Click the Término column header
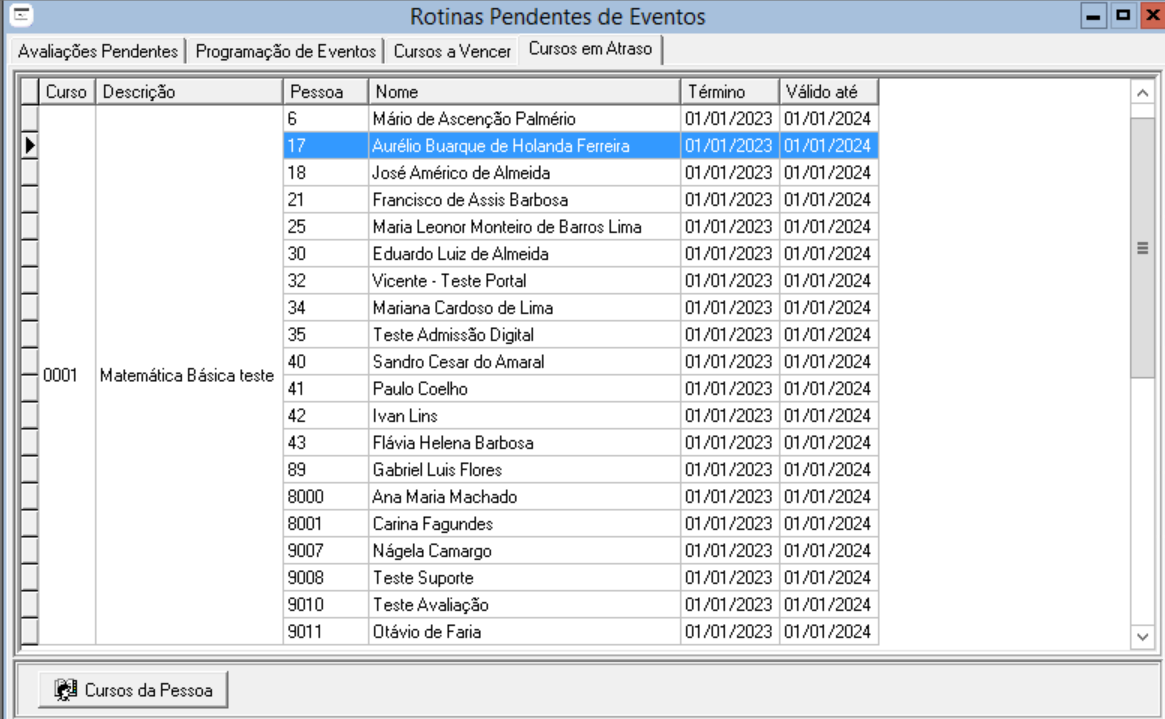Image resolution: width=1165 pixels, height=719 pixels. tap(729, 92)
